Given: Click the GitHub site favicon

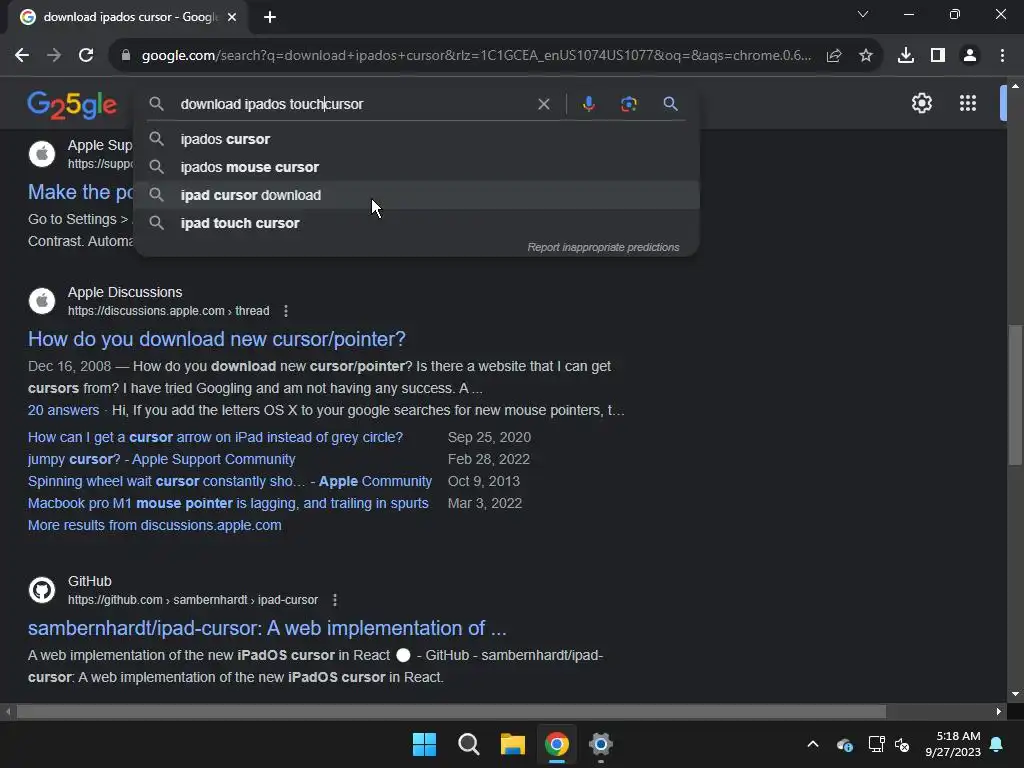Looking at the screenshot, I should click(42, 590).
